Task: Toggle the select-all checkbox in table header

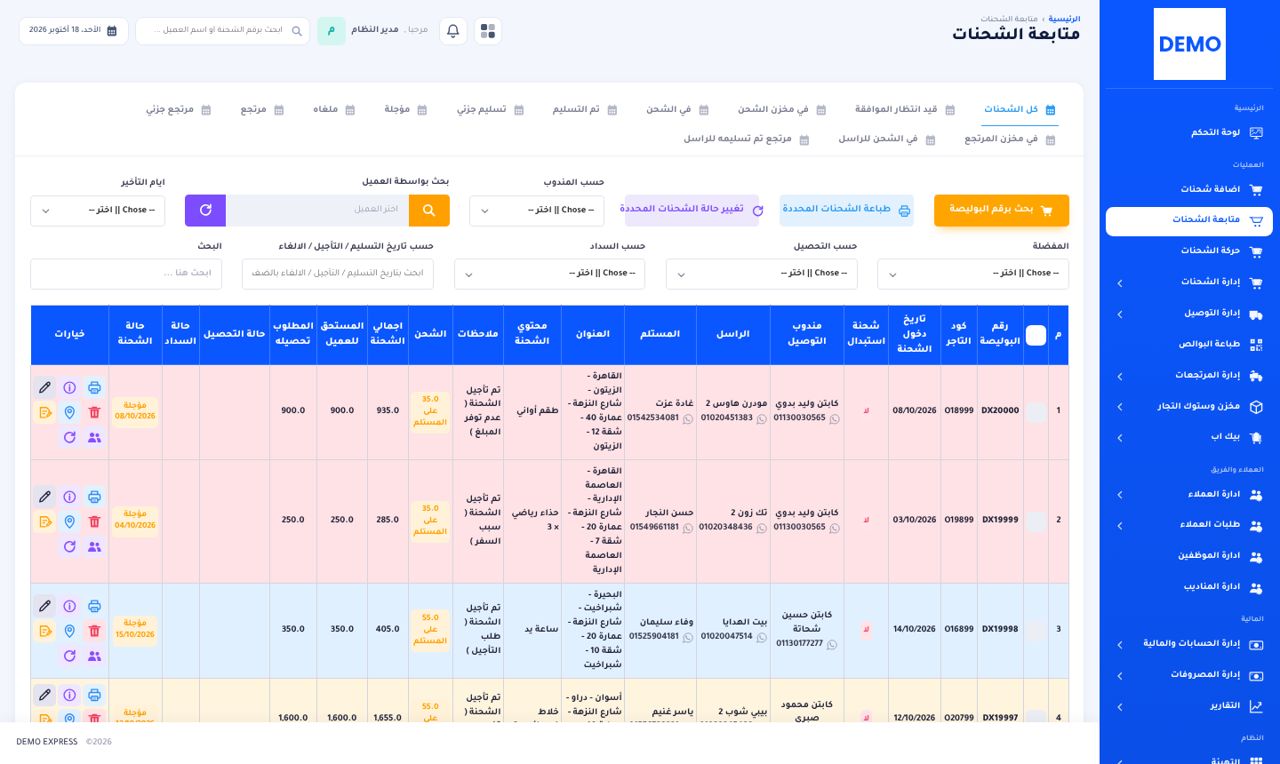Action: tap(1036, 335)
